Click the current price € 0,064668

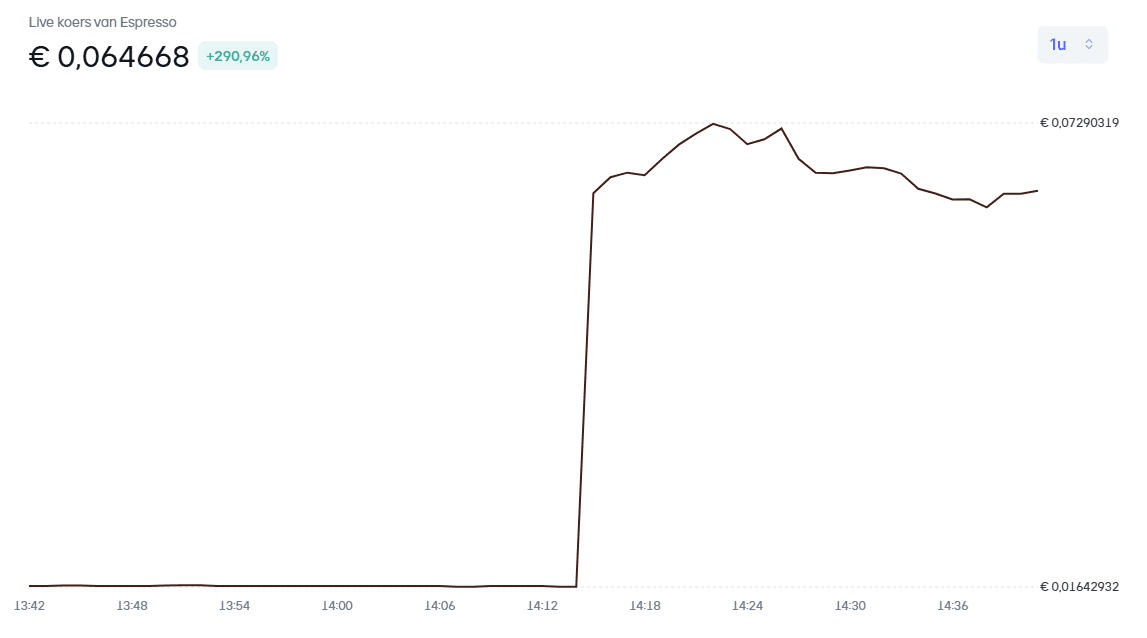point(109,57)
